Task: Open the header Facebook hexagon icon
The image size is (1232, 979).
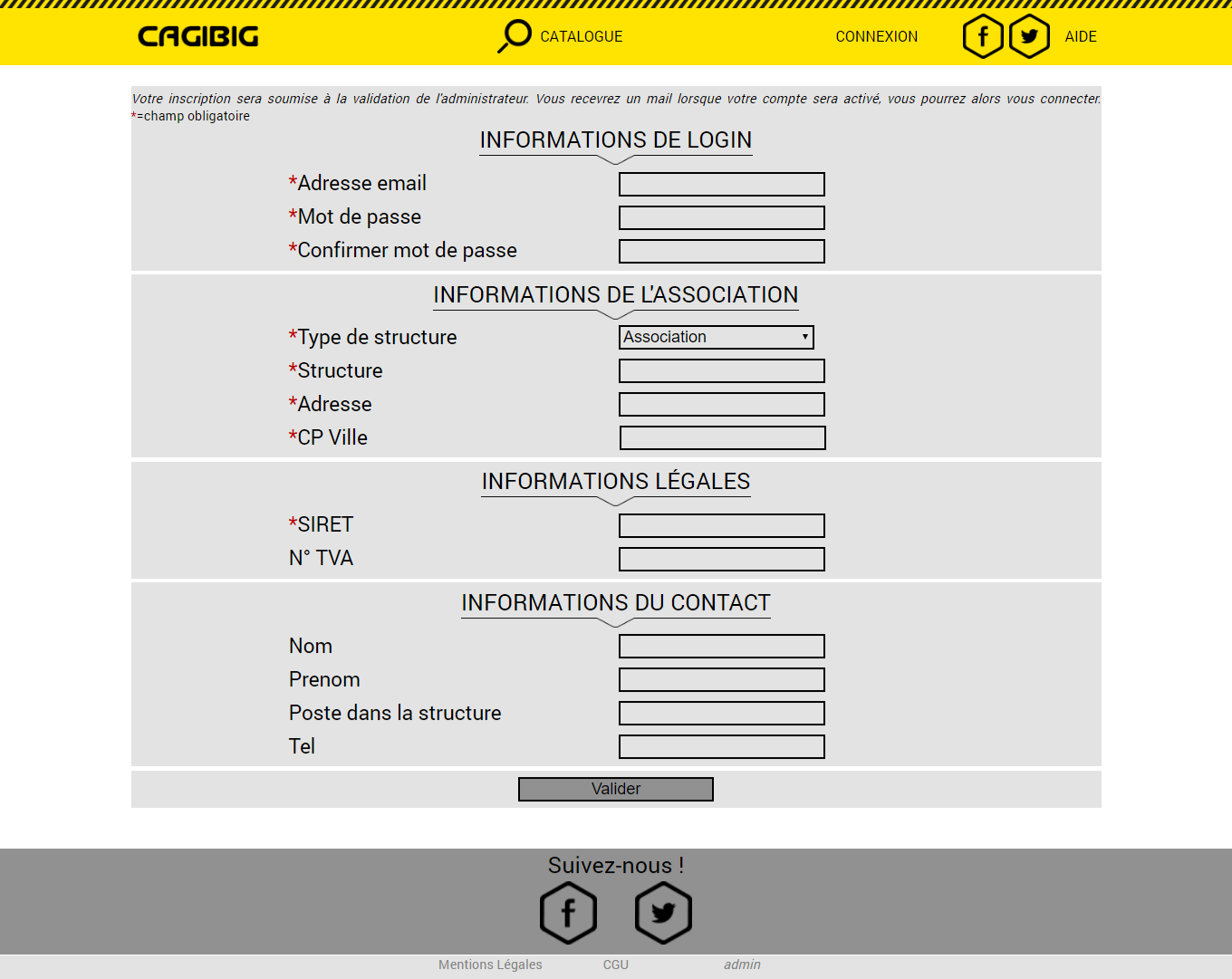Action: [983, 36]
